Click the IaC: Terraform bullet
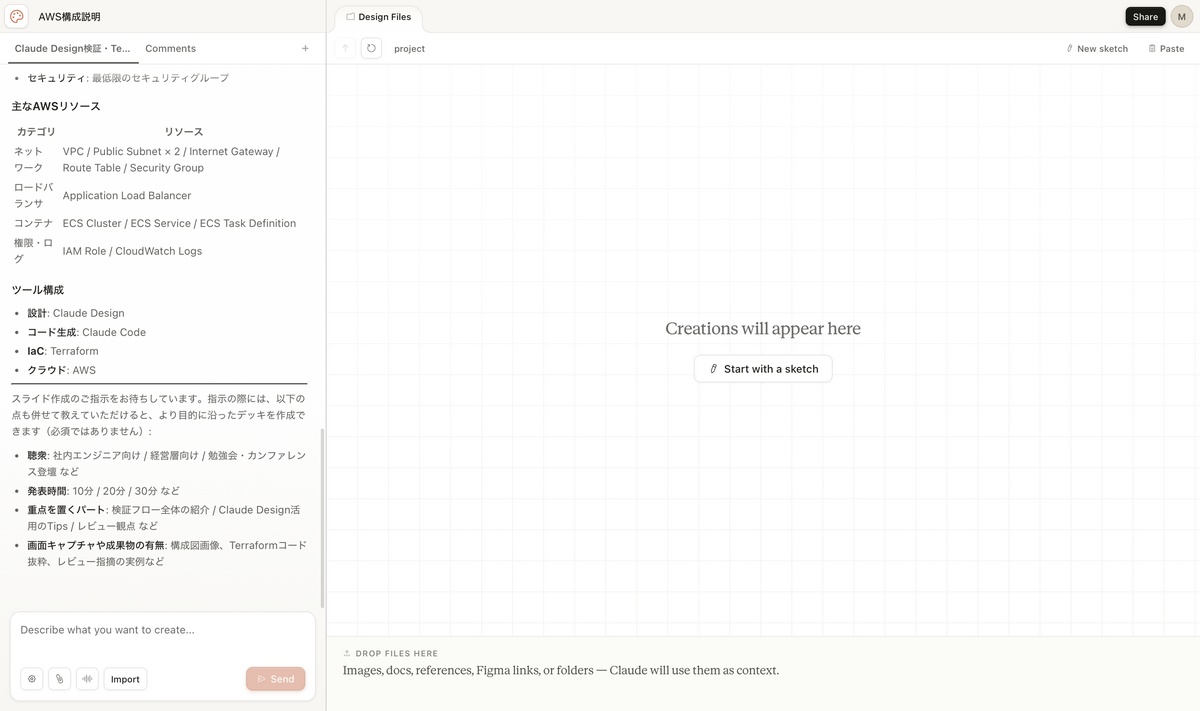The image size is (1200, 711). pos(63,351)
